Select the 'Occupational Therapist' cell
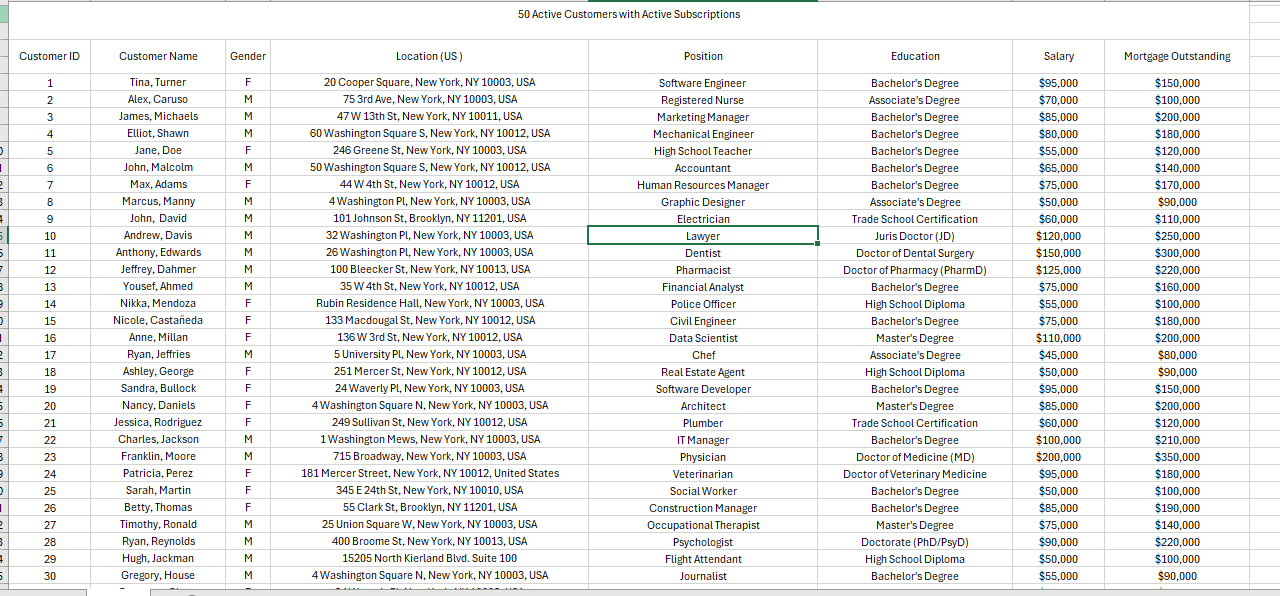 [703, 525]
